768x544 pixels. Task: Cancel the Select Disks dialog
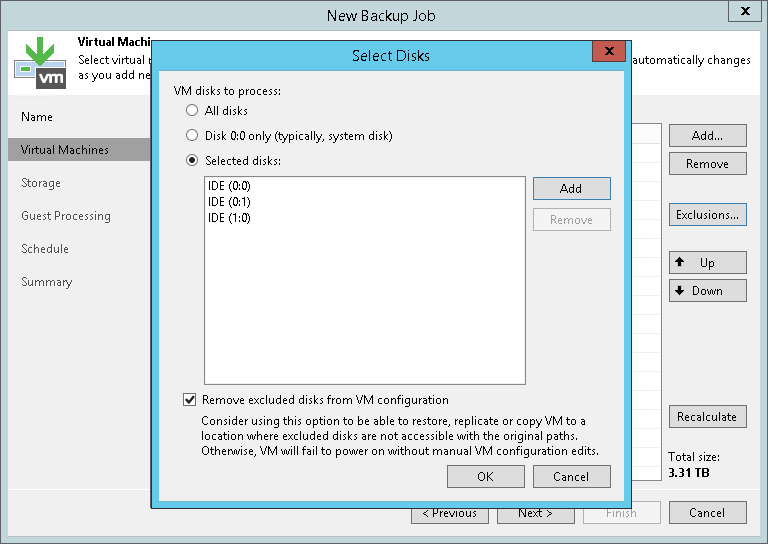point(572,476)
